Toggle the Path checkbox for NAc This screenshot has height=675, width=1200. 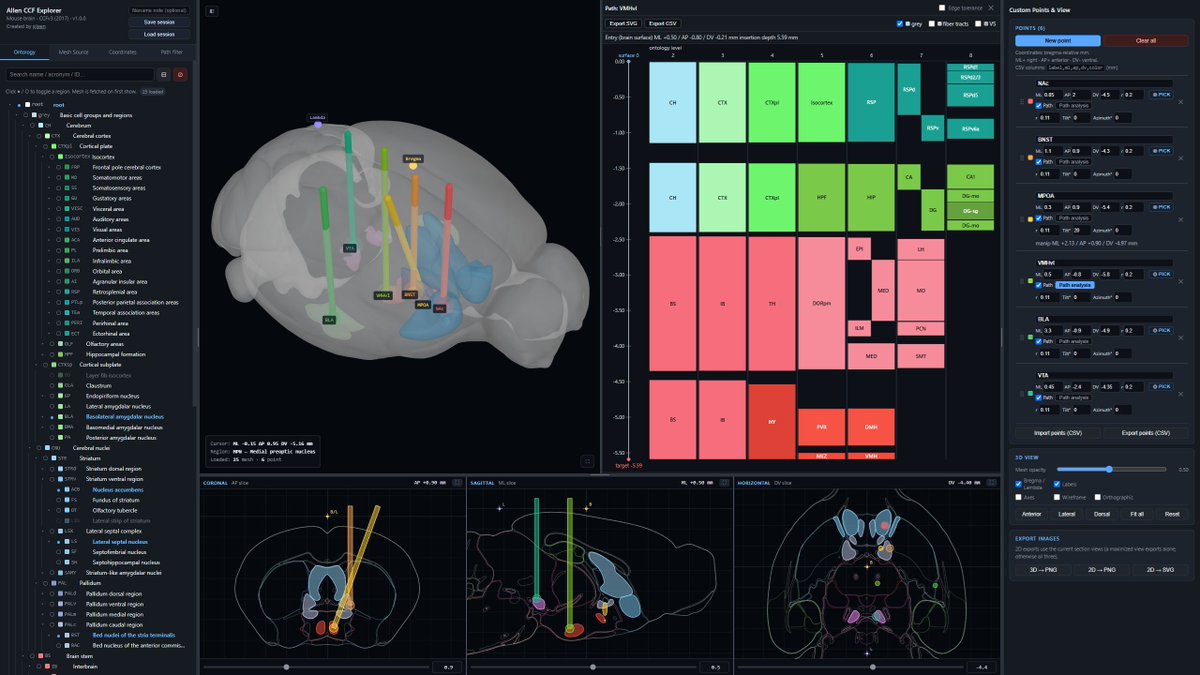tap(1038, 106)
